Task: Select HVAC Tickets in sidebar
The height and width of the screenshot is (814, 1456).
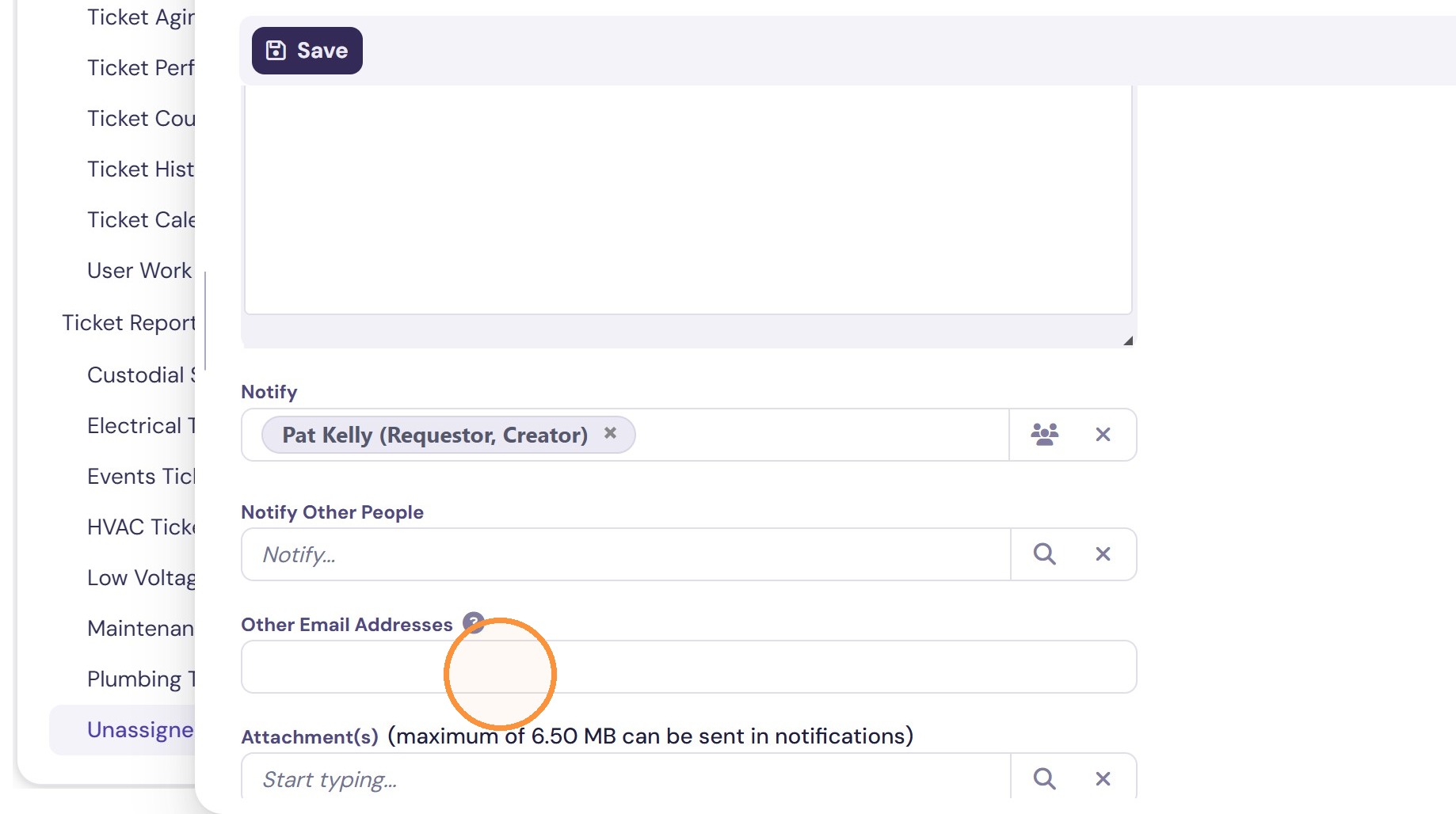Action: point(140,527)
